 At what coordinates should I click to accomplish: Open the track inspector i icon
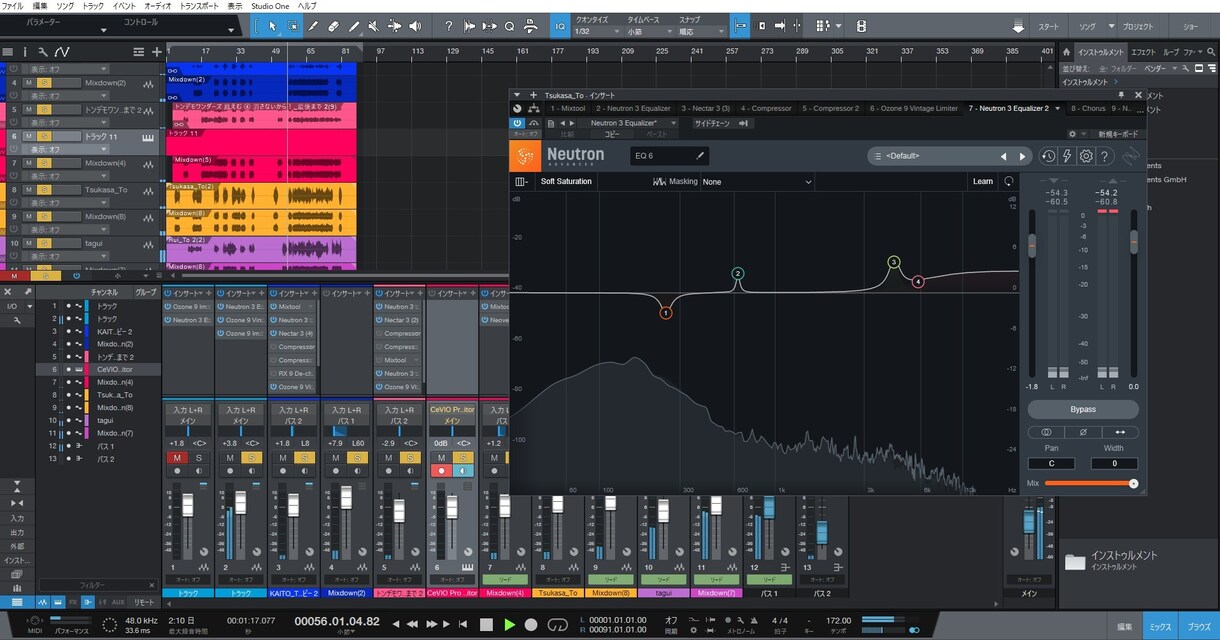click(27, 51)
